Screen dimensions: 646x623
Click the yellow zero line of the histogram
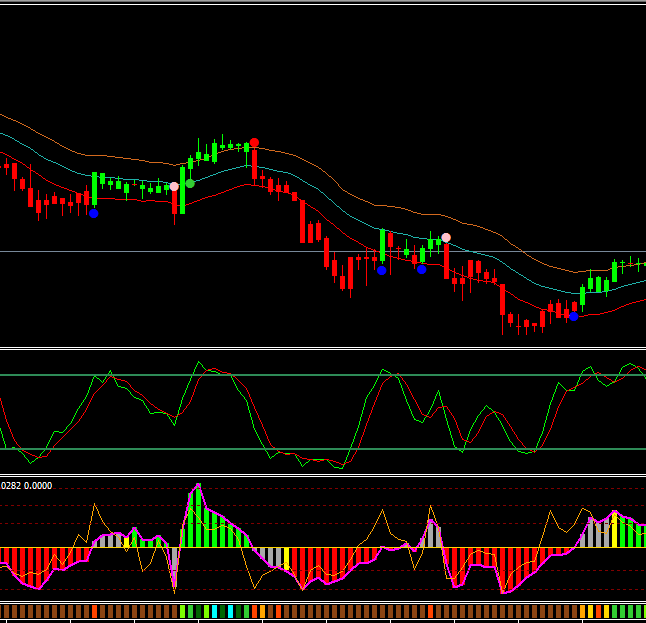pyautogui.click(x=323, y=548)
